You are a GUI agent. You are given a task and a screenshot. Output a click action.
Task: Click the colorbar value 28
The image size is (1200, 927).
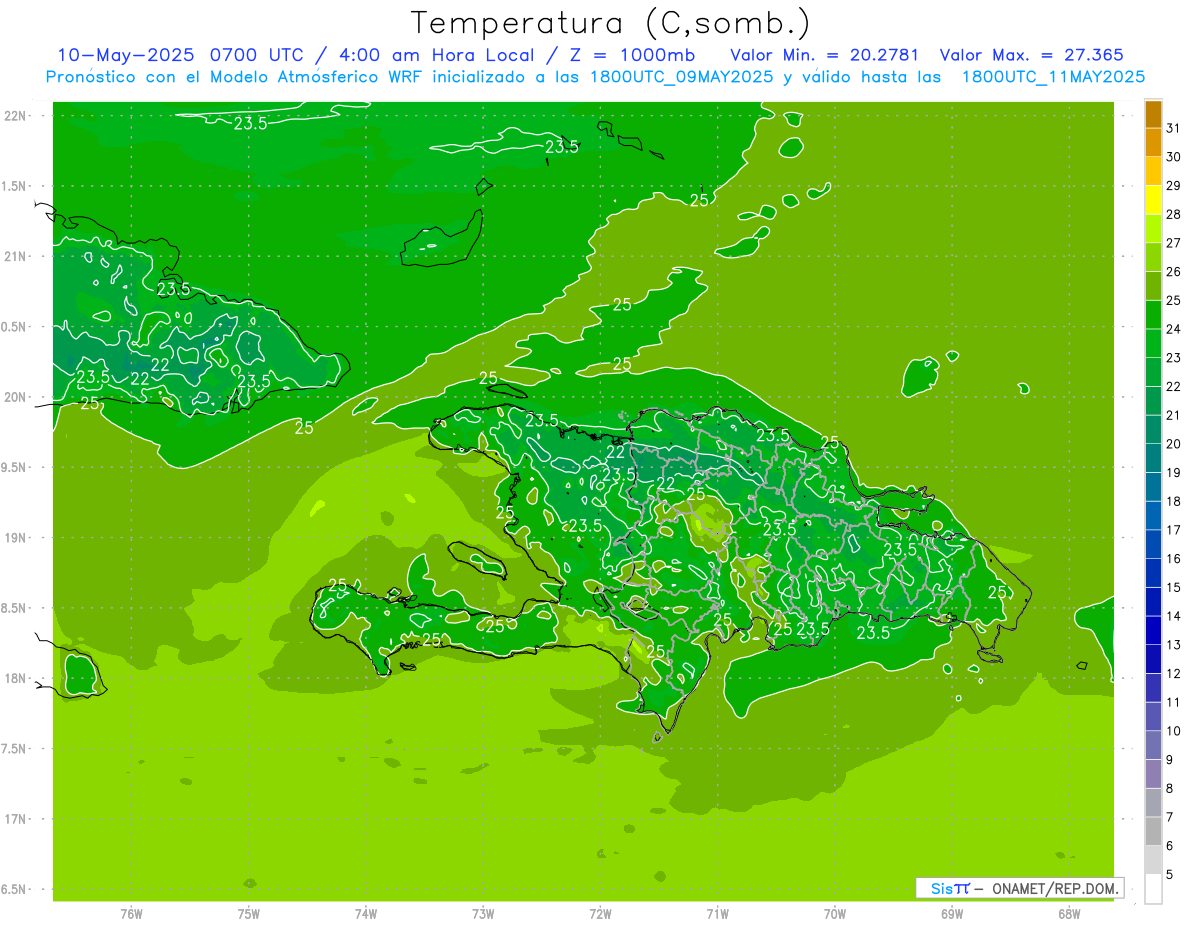(x=1173, y=214)
